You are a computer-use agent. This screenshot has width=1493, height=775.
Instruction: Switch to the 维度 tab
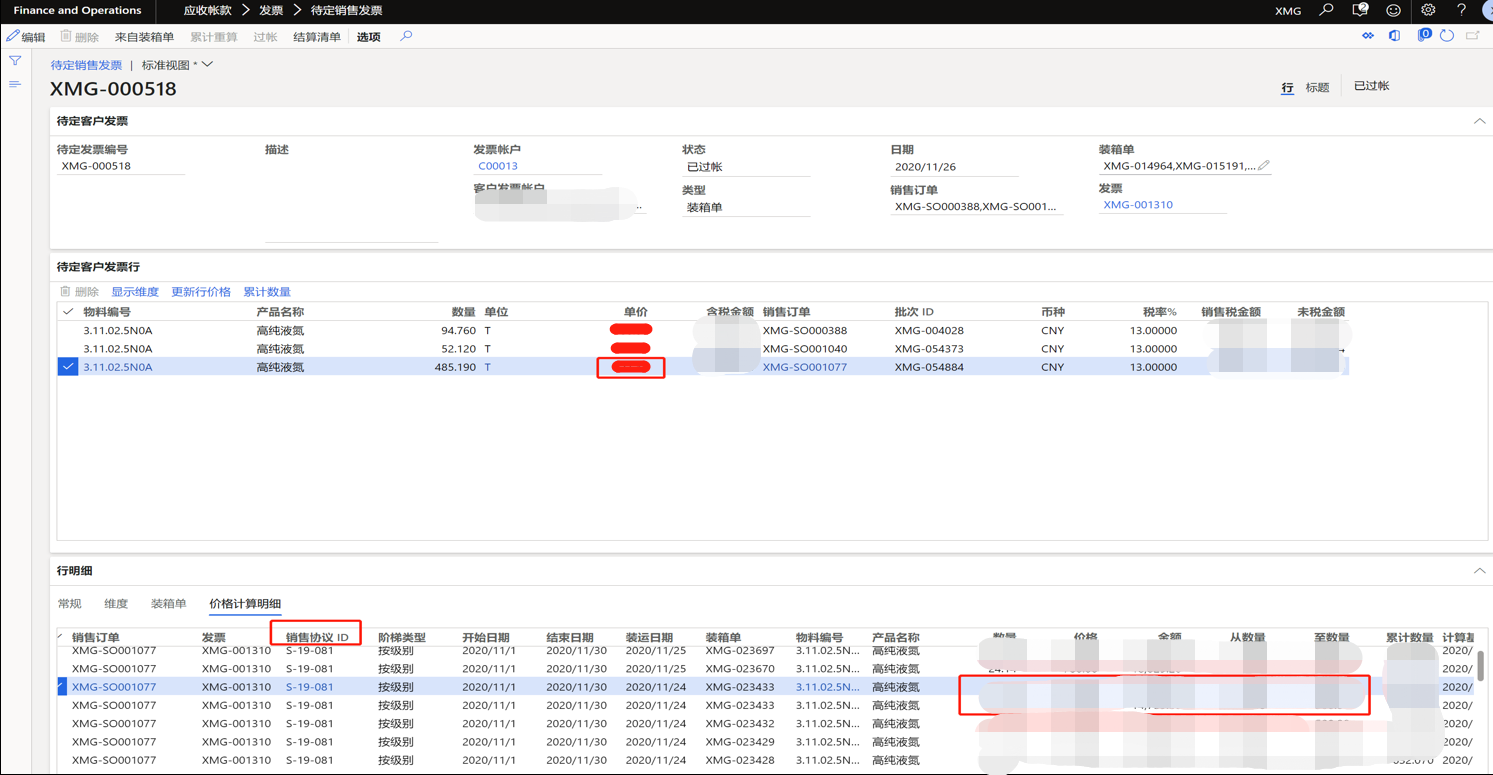tap(117, 604)
